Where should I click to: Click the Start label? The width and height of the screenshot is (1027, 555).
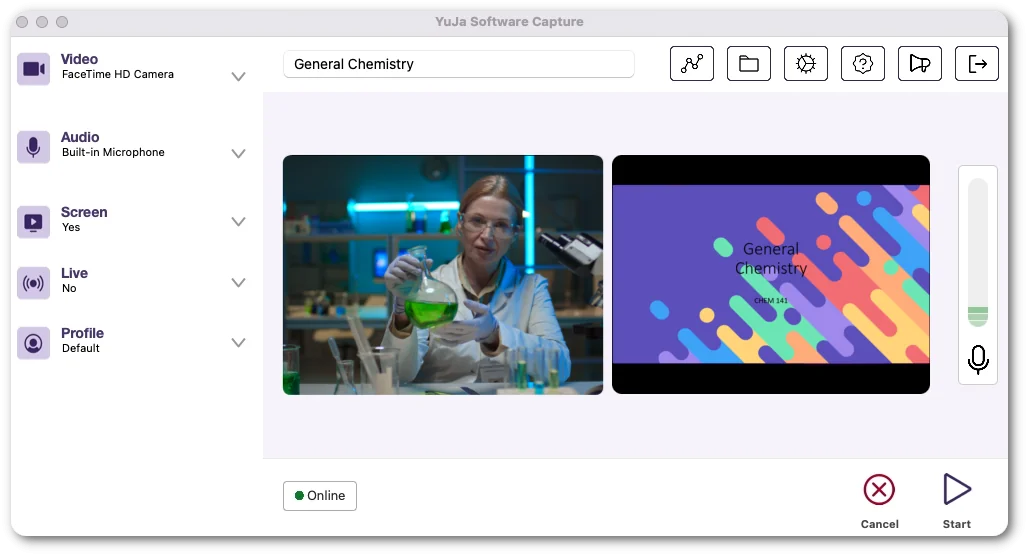tap(957, 524)
